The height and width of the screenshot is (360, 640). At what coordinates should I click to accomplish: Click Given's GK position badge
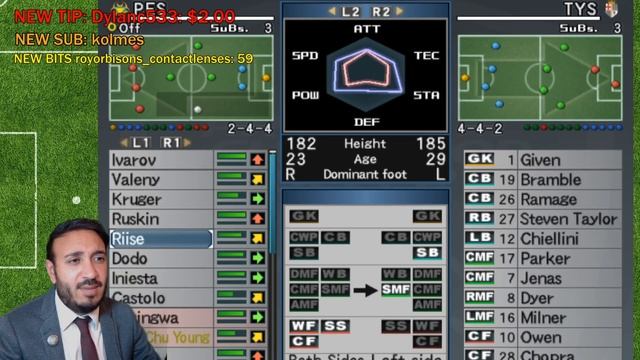tap(480, 159)
